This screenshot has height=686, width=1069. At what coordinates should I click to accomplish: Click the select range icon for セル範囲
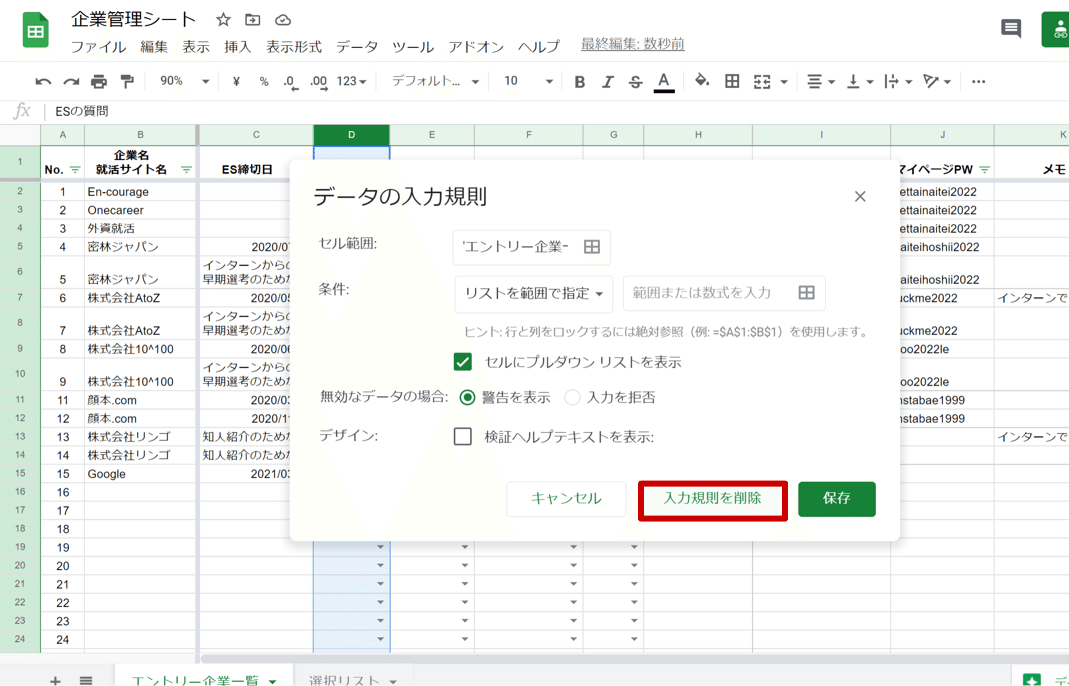click(592, 247)
